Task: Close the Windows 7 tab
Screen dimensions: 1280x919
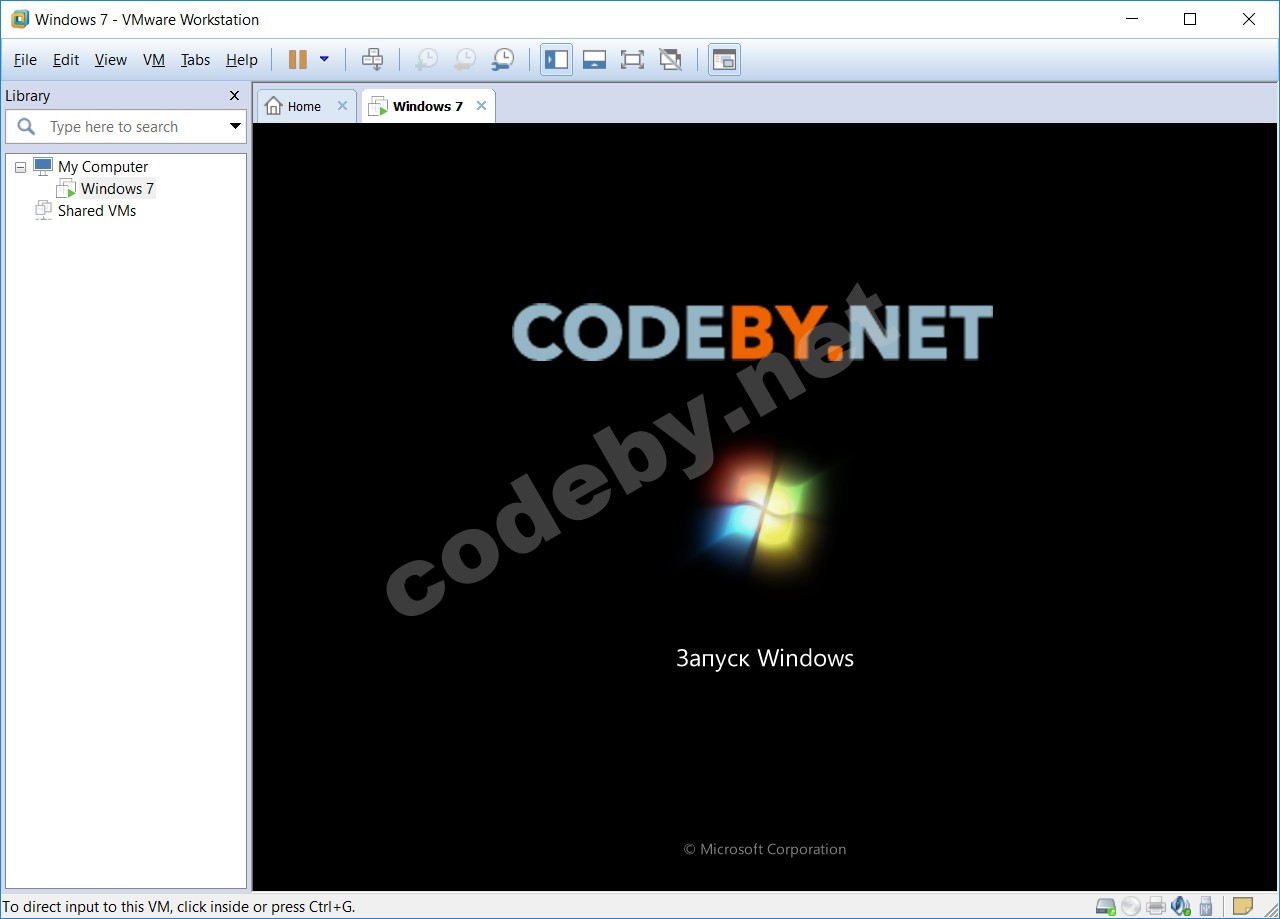Action: click(x=481, y=106)
